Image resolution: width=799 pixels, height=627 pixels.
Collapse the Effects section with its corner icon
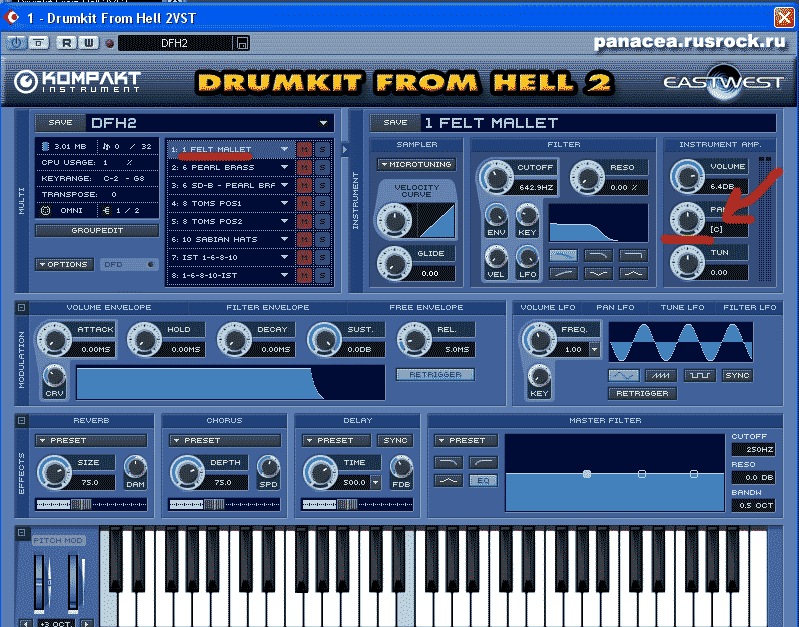tap(21, 421)
